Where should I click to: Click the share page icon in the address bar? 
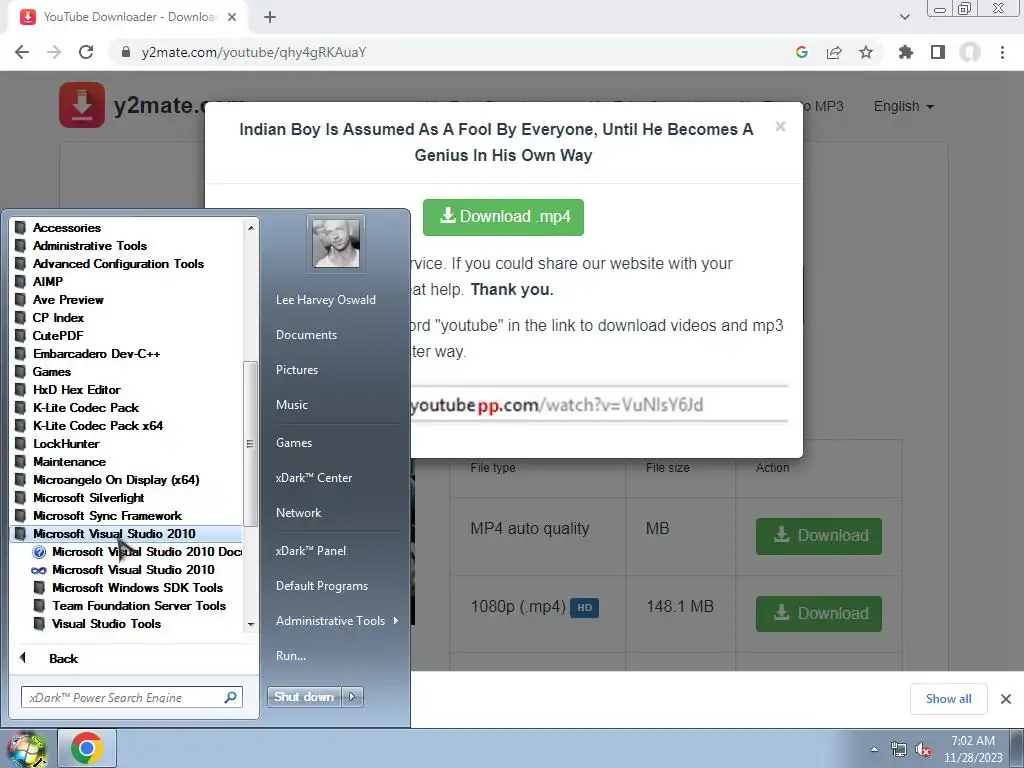[834, 52]
